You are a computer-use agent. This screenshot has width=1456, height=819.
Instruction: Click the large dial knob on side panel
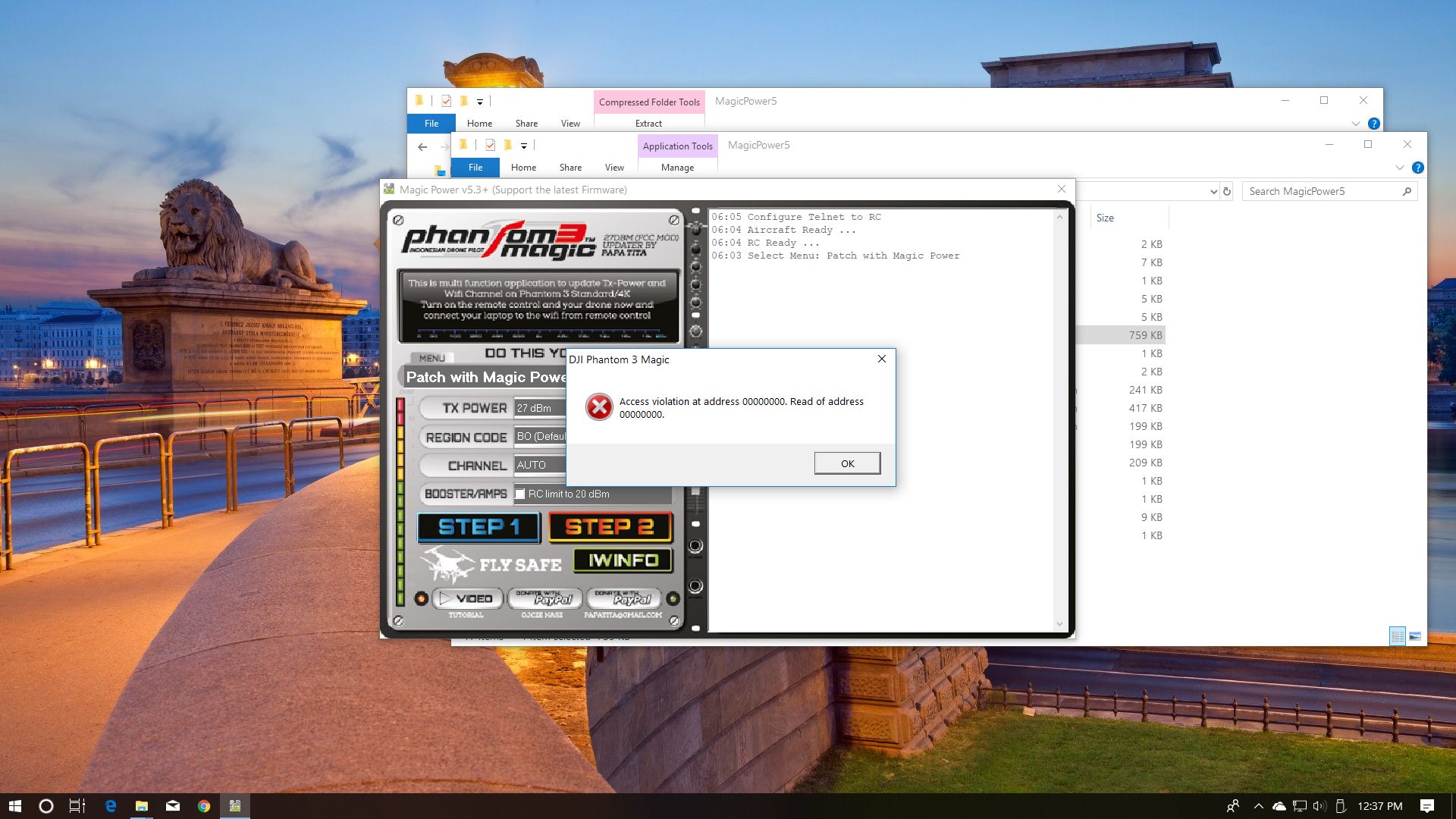pyautogui.click(x=695, y=331)
